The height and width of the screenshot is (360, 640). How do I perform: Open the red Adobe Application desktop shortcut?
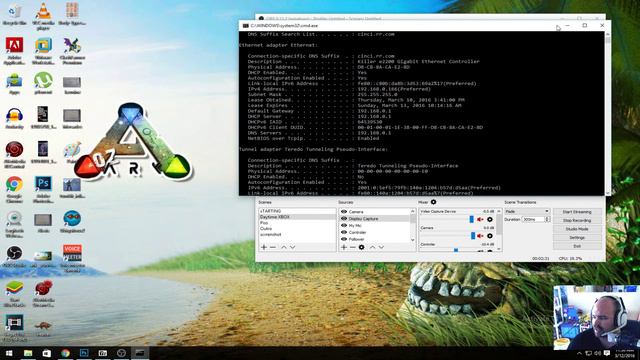click(14, 50)
